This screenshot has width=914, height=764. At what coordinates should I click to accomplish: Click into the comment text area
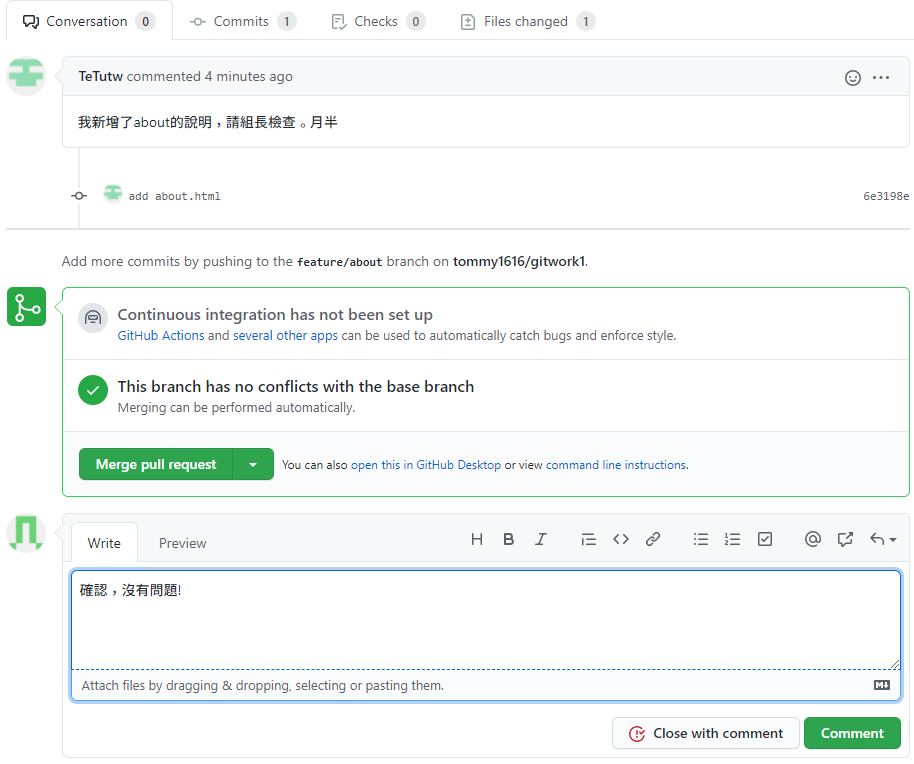[x=485, y=620]
